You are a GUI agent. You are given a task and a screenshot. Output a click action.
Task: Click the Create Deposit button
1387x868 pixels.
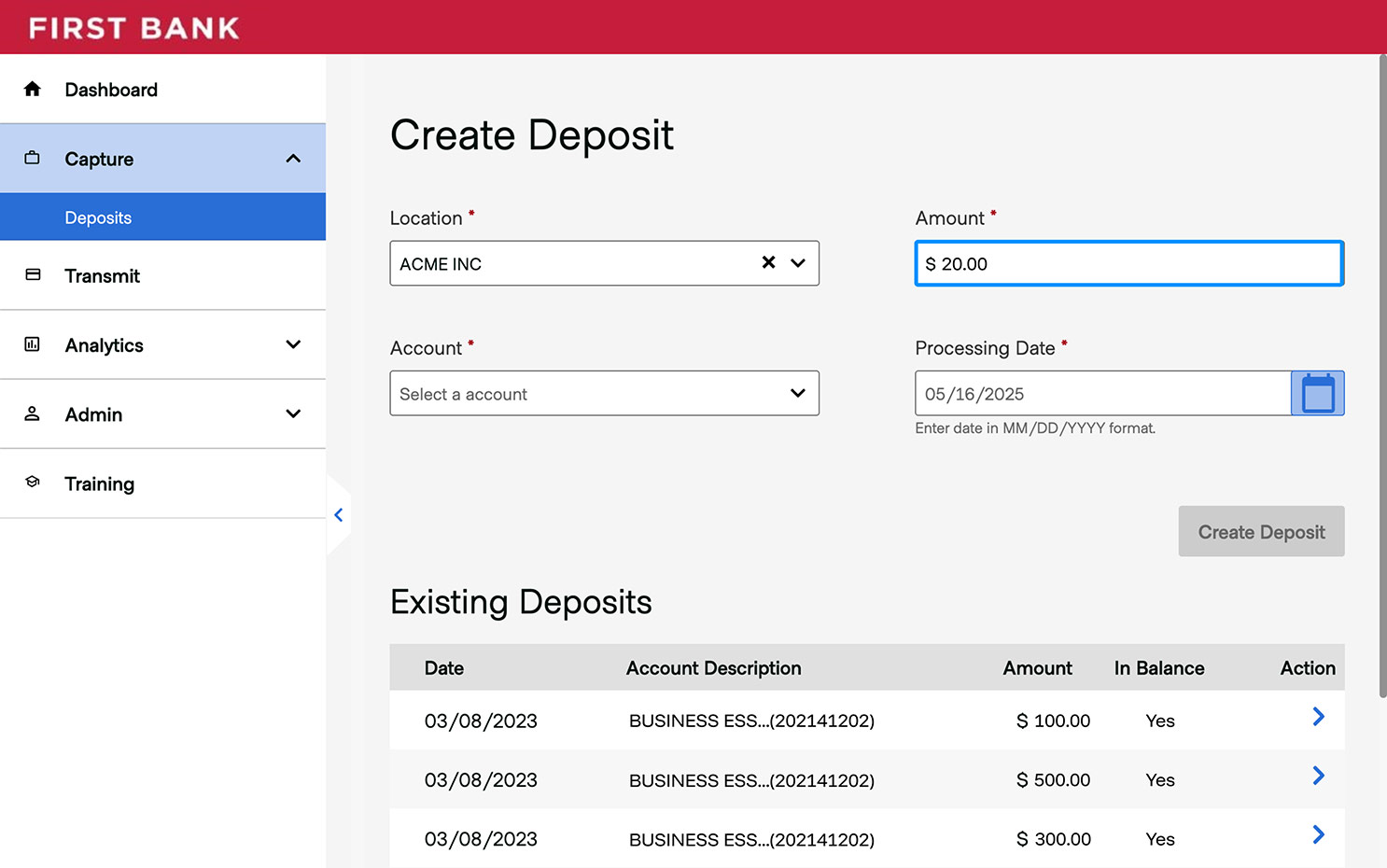[1261, 531]
